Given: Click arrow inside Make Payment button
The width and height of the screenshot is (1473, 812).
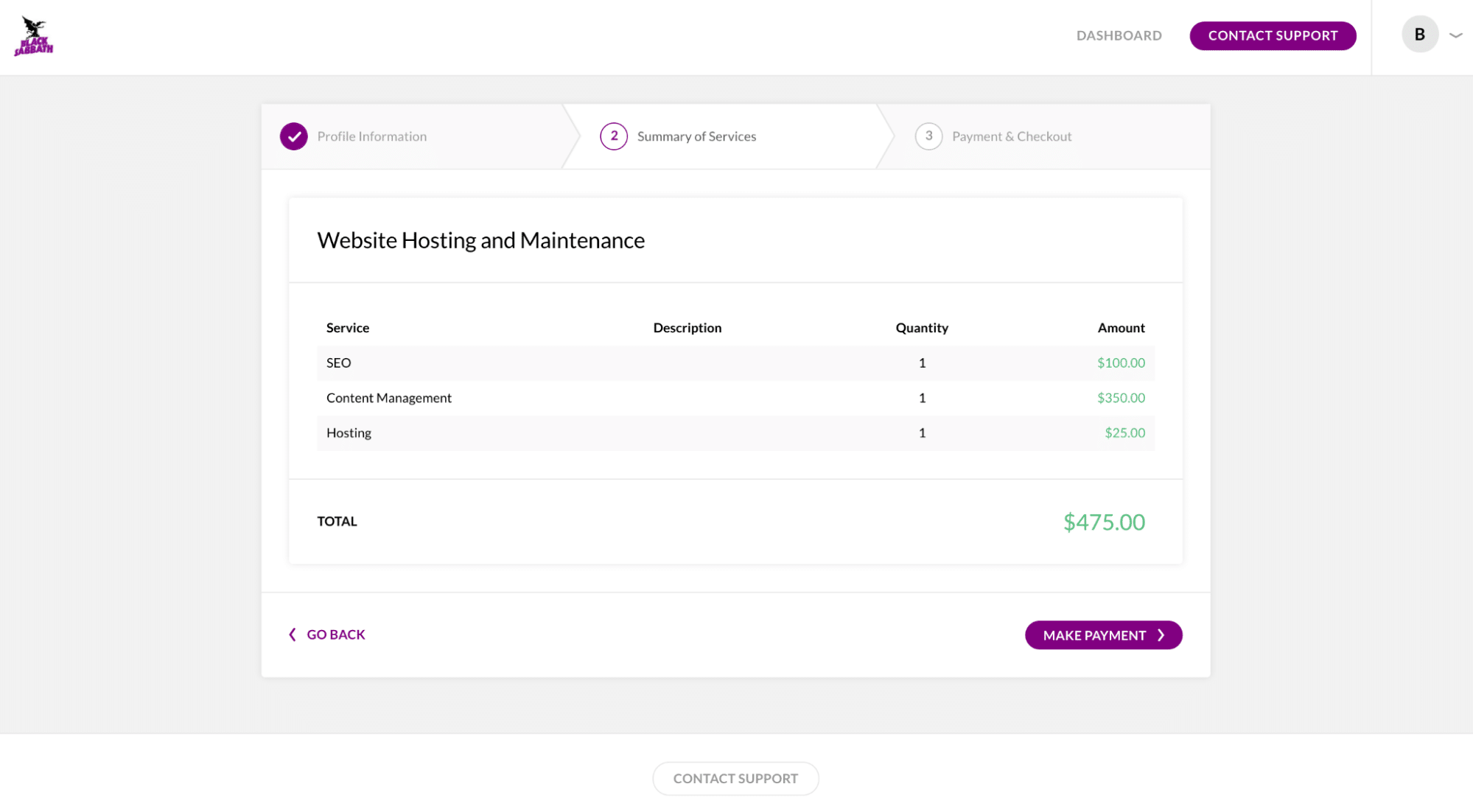Looking at the screenshot, I should [1161, 635].
